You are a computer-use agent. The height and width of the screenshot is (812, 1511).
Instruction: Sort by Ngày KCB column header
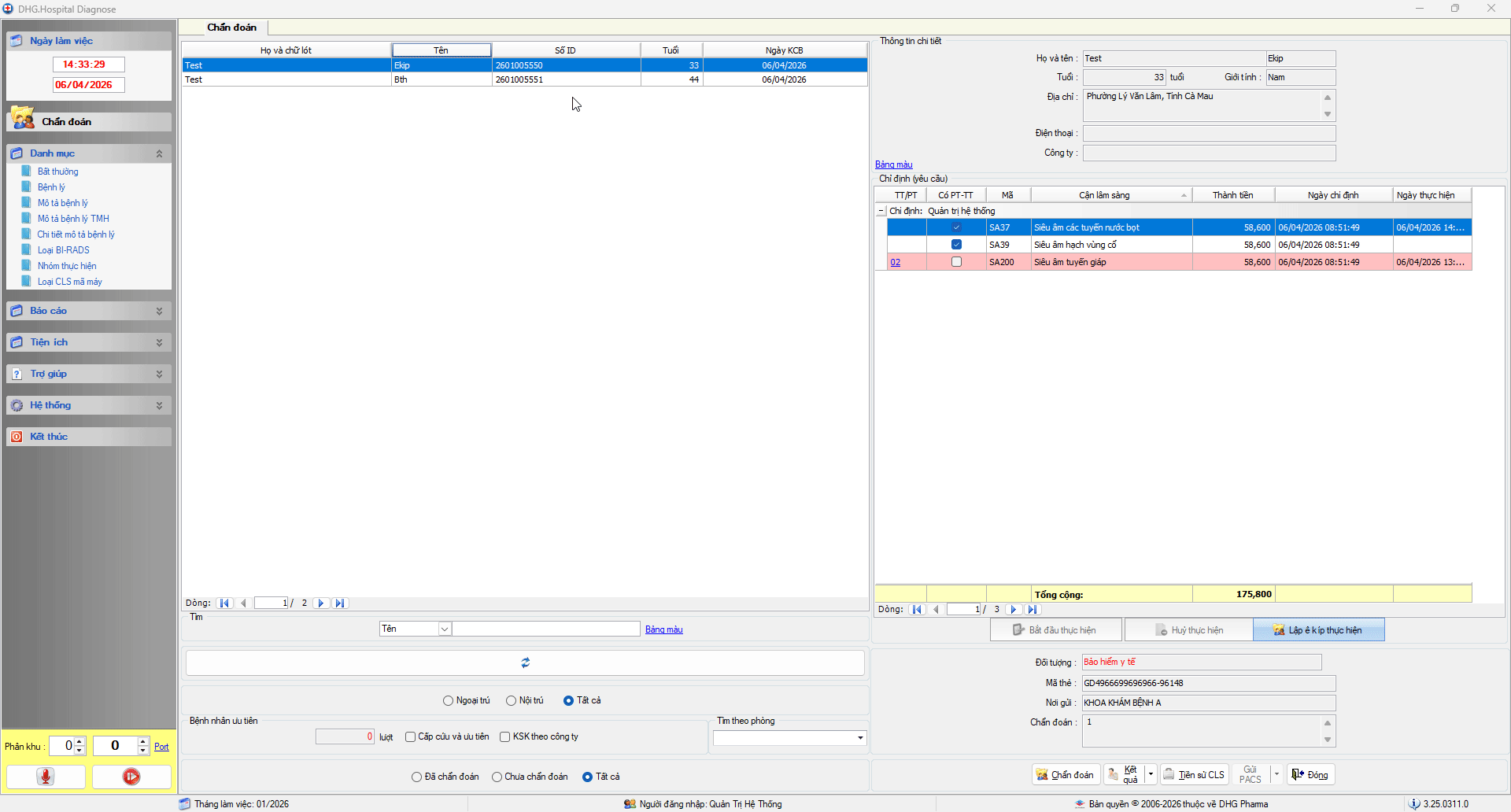pyautogui.click(x=785, y=50)
